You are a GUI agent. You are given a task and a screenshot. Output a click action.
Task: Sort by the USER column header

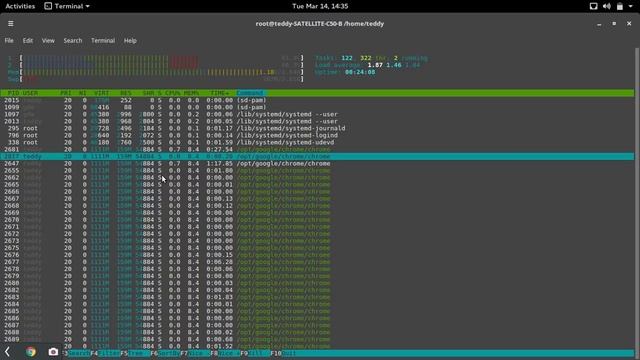pos(31,93)
